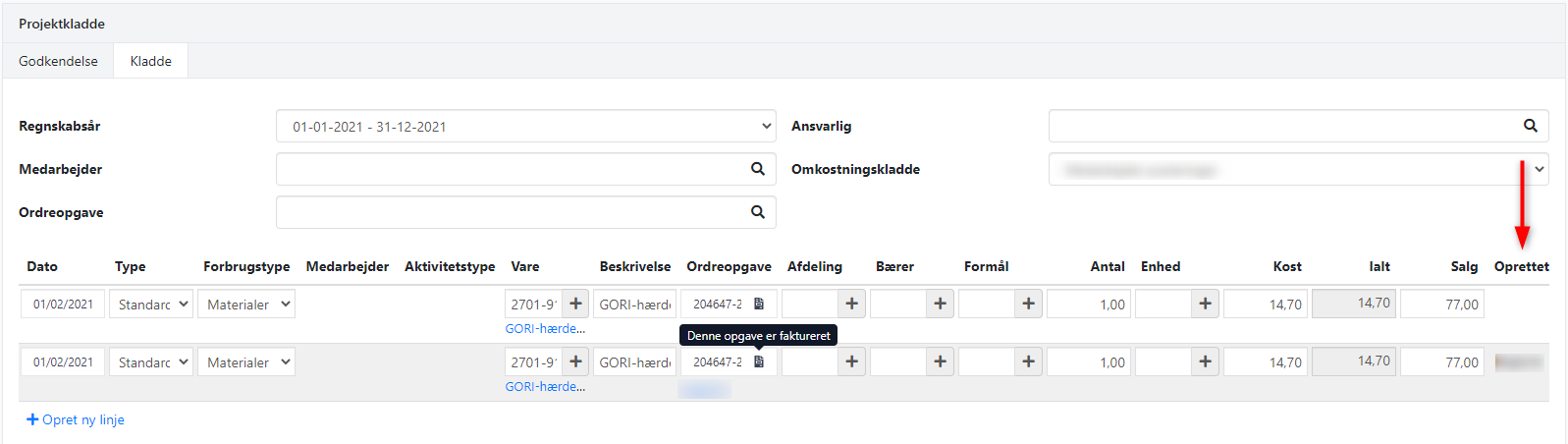Click the second row Dato field
Viewport: 1568px width, 444px height.
click(63, 362)
